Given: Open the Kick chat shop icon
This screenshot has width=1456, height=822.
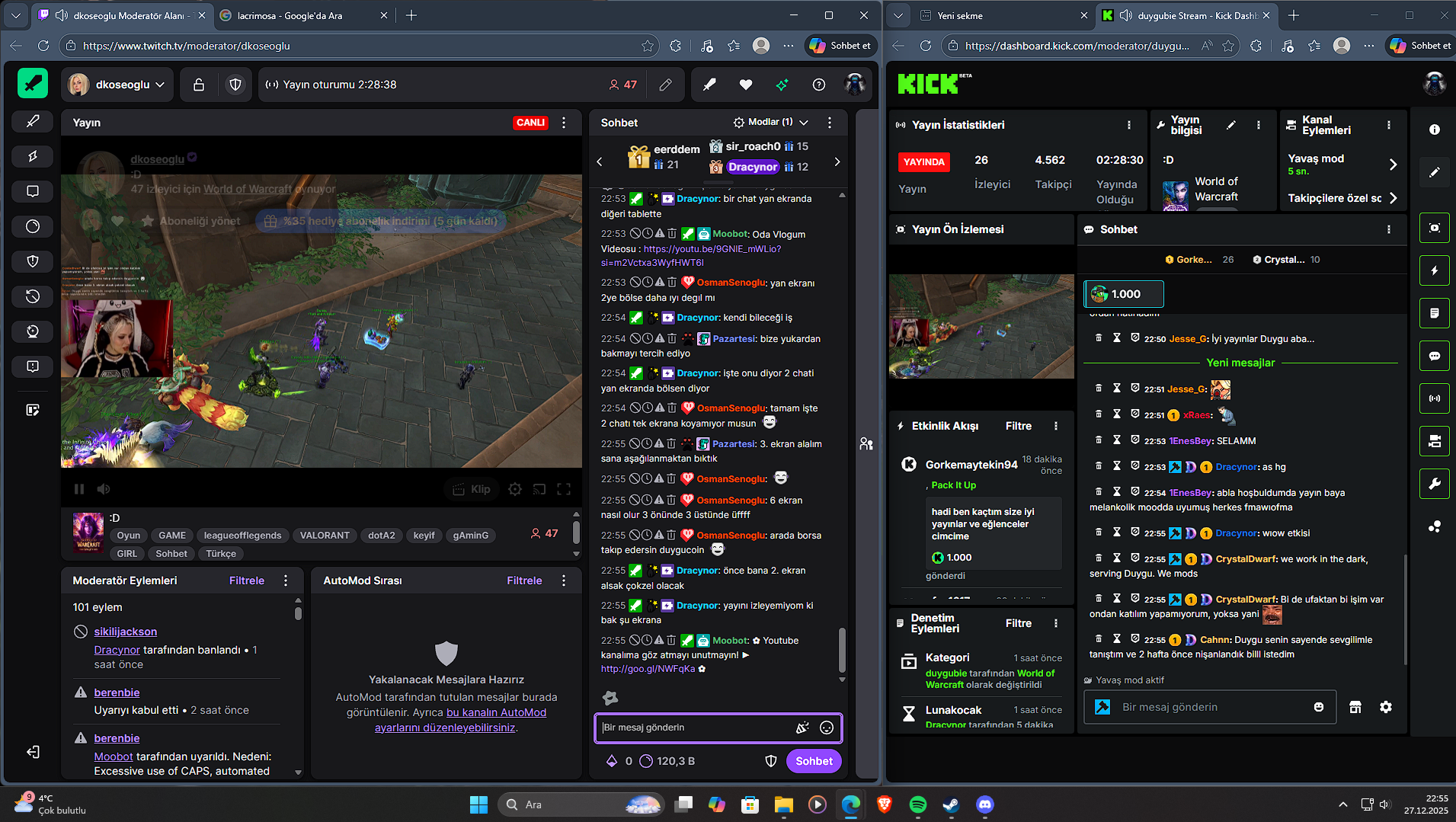Looking at the screenshot, I should point(1355,707).
